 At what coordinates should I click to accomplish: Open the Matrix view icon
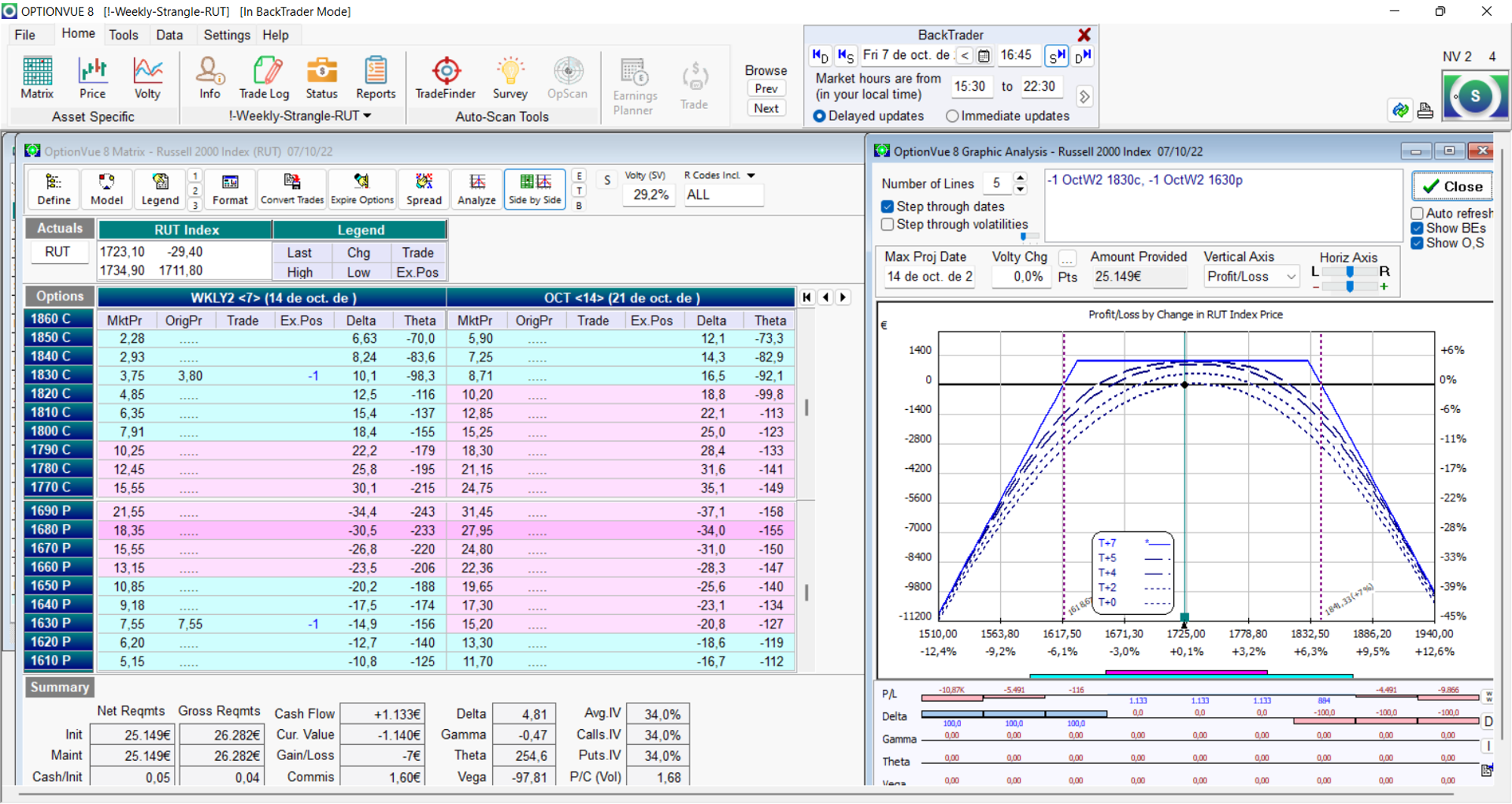click(x=37, y=78)
